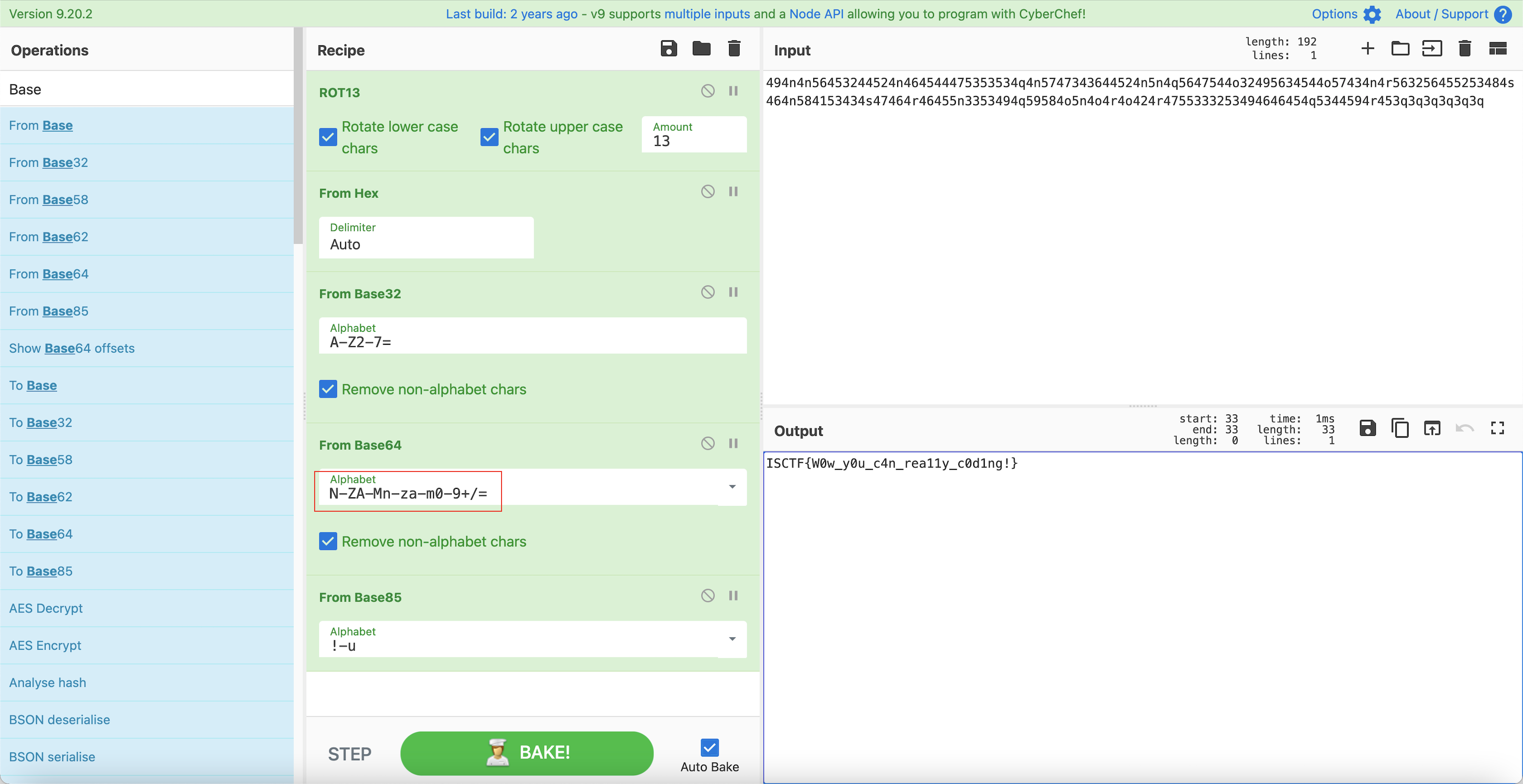Open file as input
The height and width of the screenshot is (784, 1523).
1432,49
